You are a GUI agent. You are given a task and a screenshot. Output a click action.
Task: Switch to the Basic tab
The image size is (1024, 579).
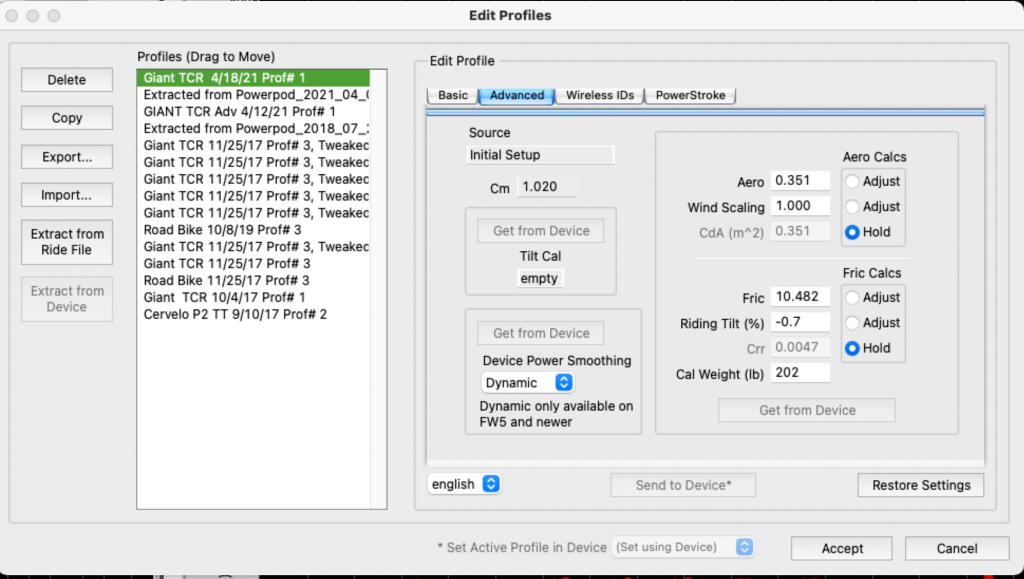click(x=452, y=96)
